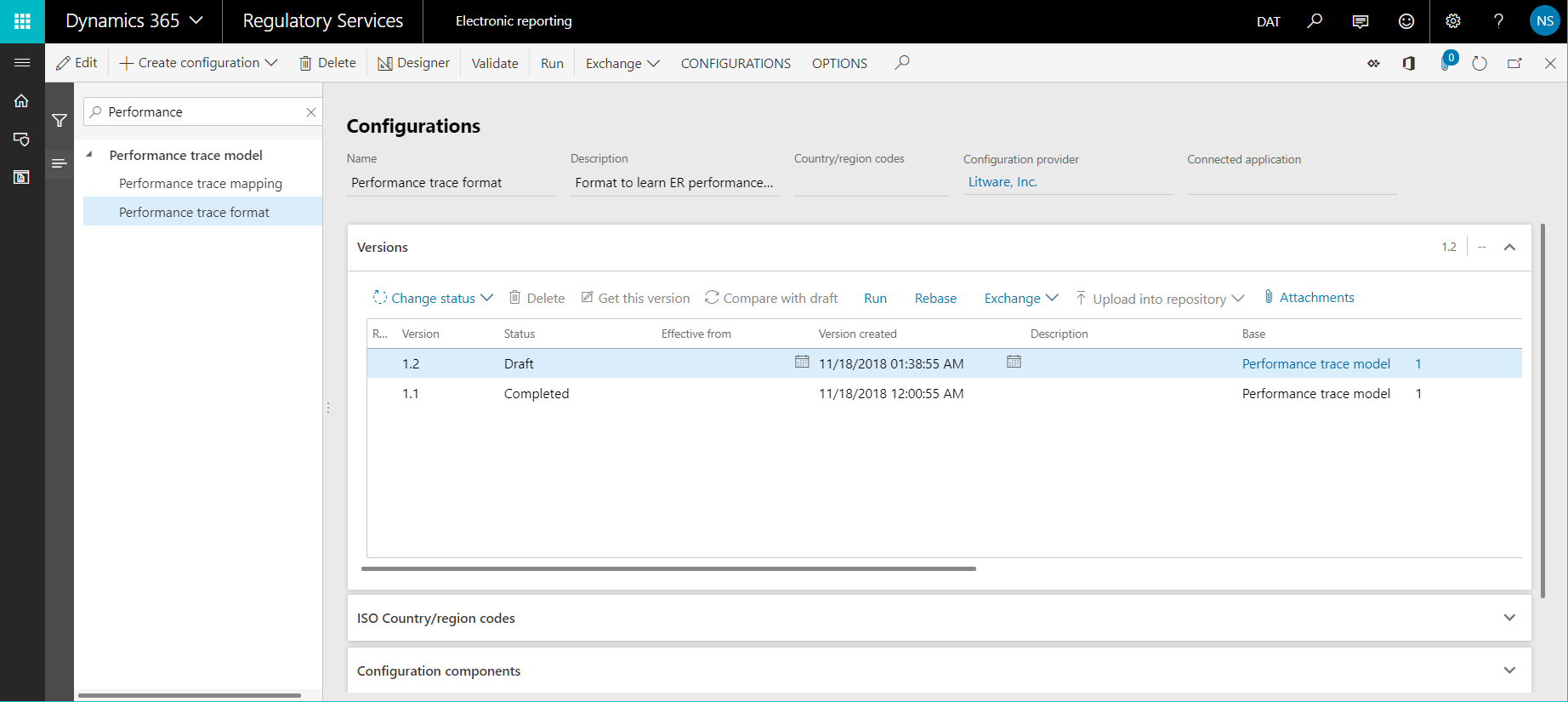Open OPTIONS menu tab
The width and height of the screenshot is (1568, 702).
[839, 63]
